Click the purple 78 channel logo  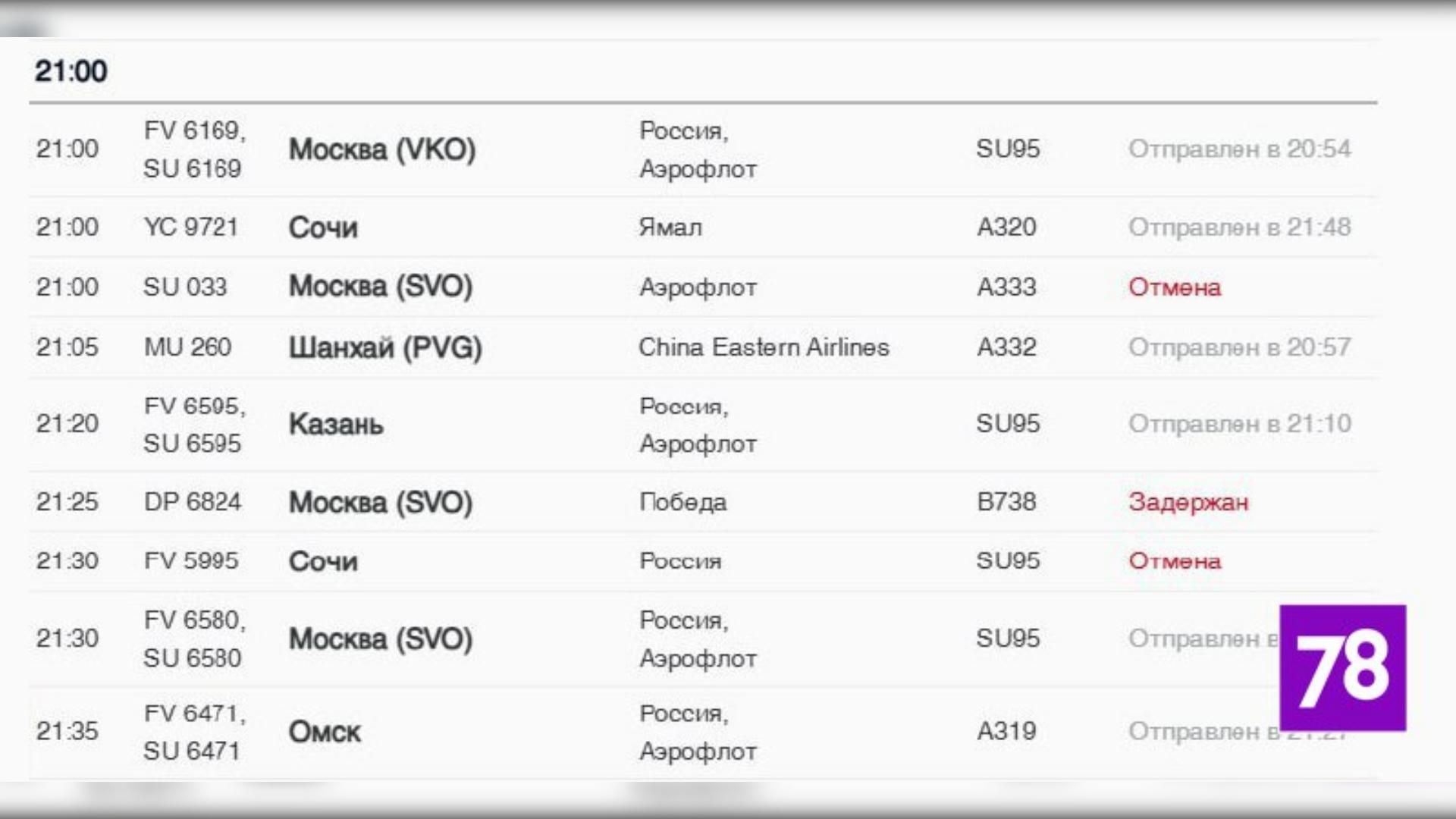point(1342,668)
